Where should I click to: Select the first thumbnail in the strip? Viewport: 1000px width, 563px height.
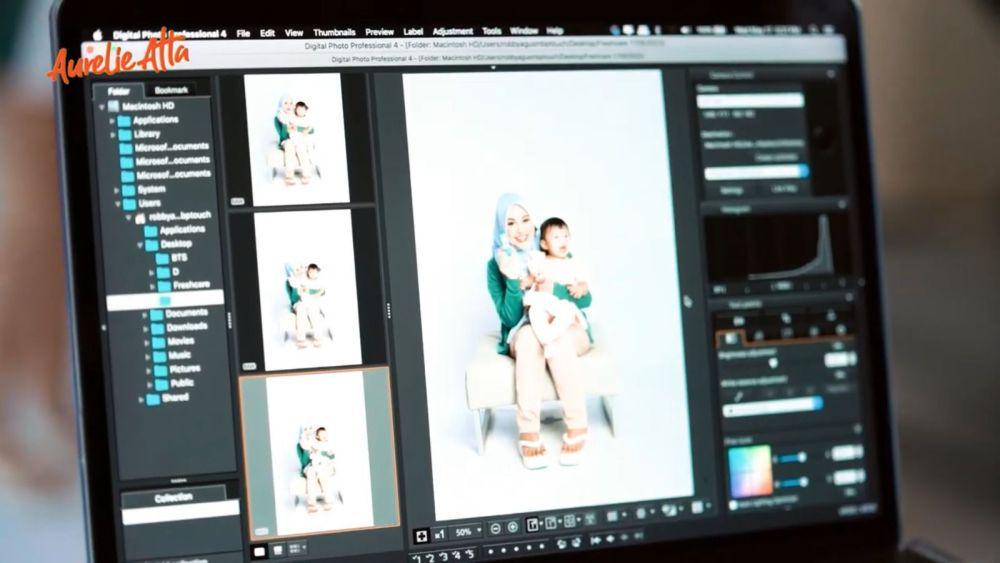click(297, 138)
